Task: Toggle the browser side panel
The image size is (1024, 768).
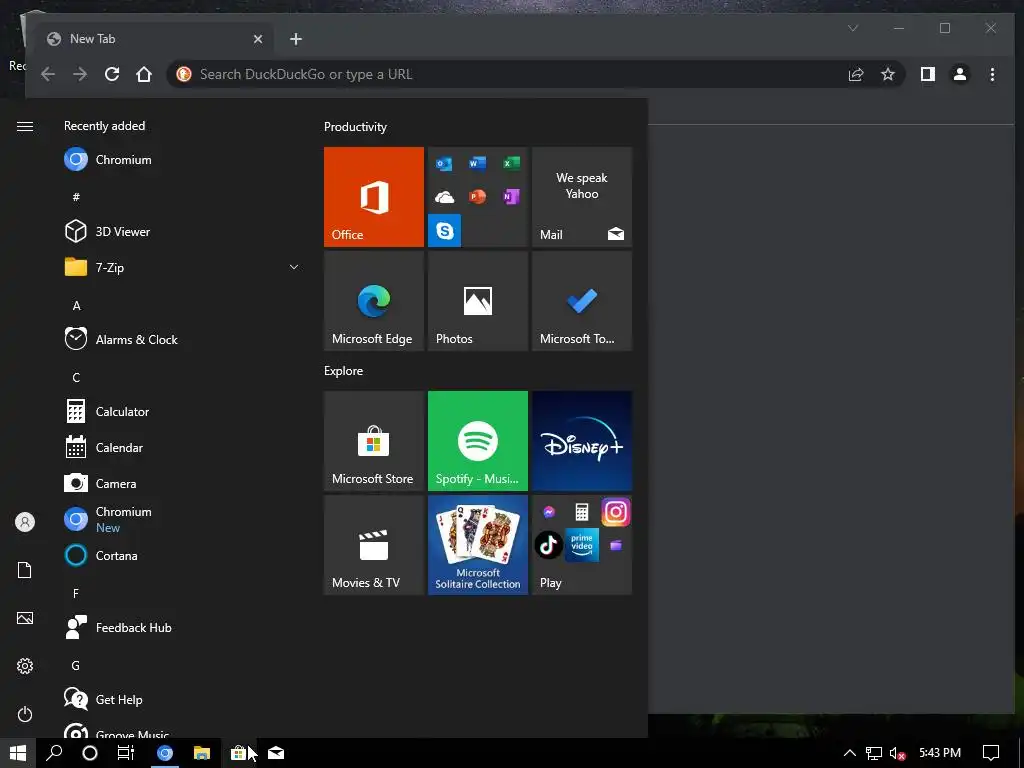Action: [928, 74]
